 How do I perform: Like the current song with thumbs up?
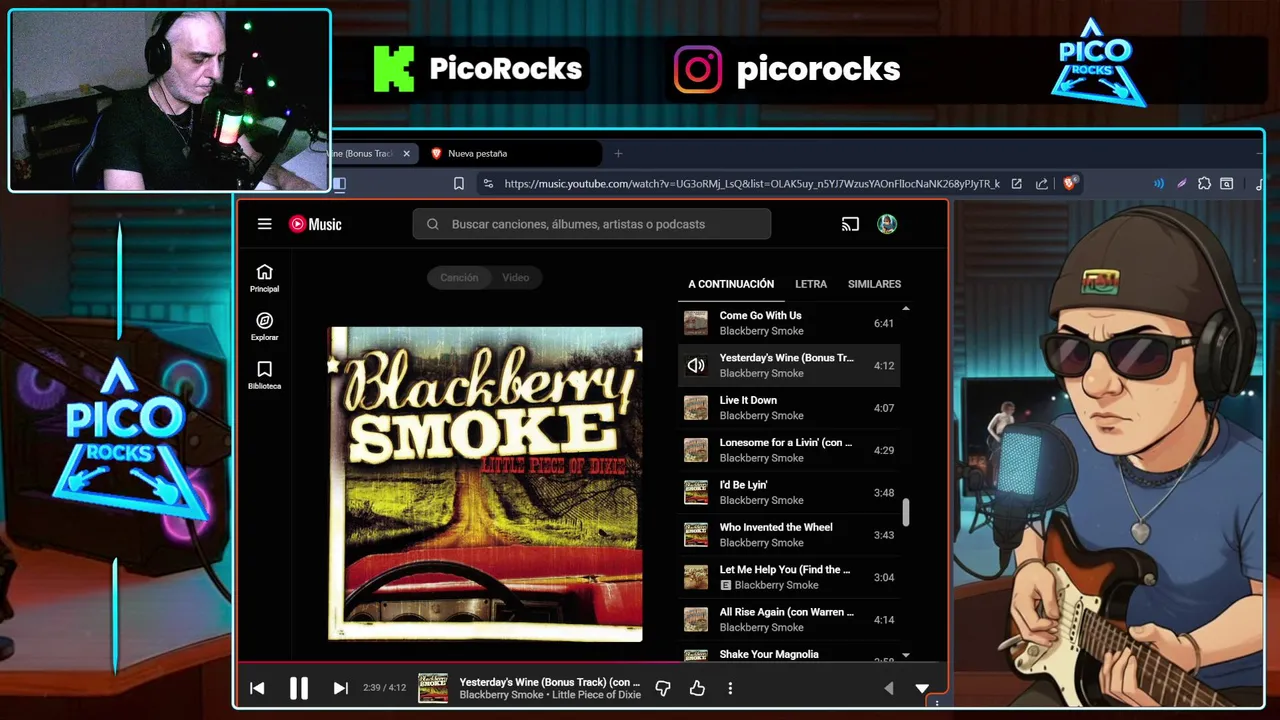(x=697, y=688)
